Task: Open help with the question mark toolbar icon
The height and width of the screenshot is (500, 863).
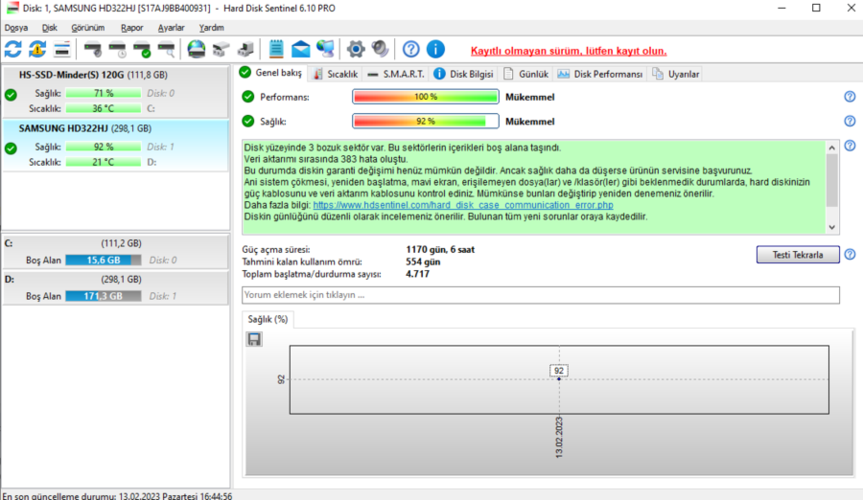Action: (411, 50)
